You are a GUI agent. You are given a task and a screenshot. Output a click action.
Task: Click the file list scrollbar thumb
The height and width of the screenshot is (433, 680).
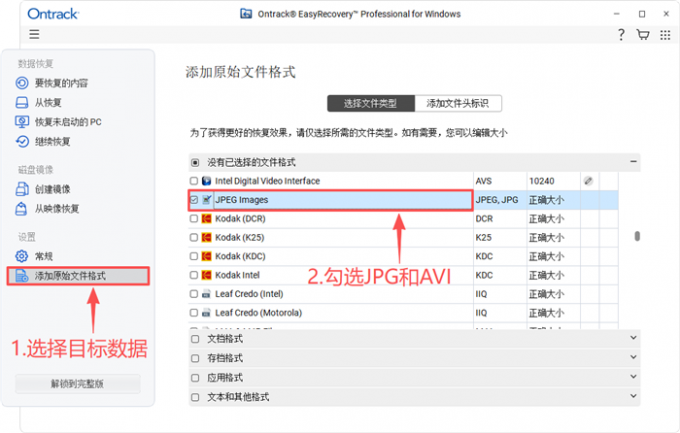(x=637, y=236)
